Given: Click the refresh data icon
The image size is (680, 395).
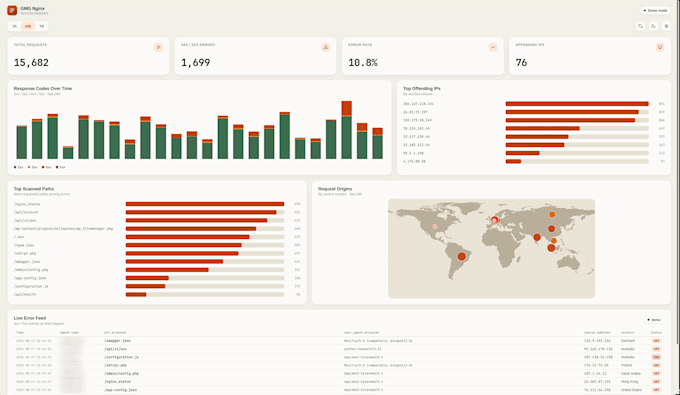Looking at the screenshot, I should point(640,26).
